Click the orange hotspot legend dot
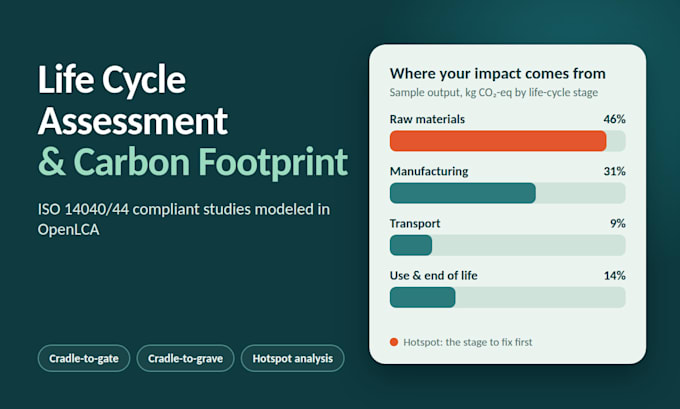Image resolution: width=680 pixels, height=409 pixels. pos(394,342)
